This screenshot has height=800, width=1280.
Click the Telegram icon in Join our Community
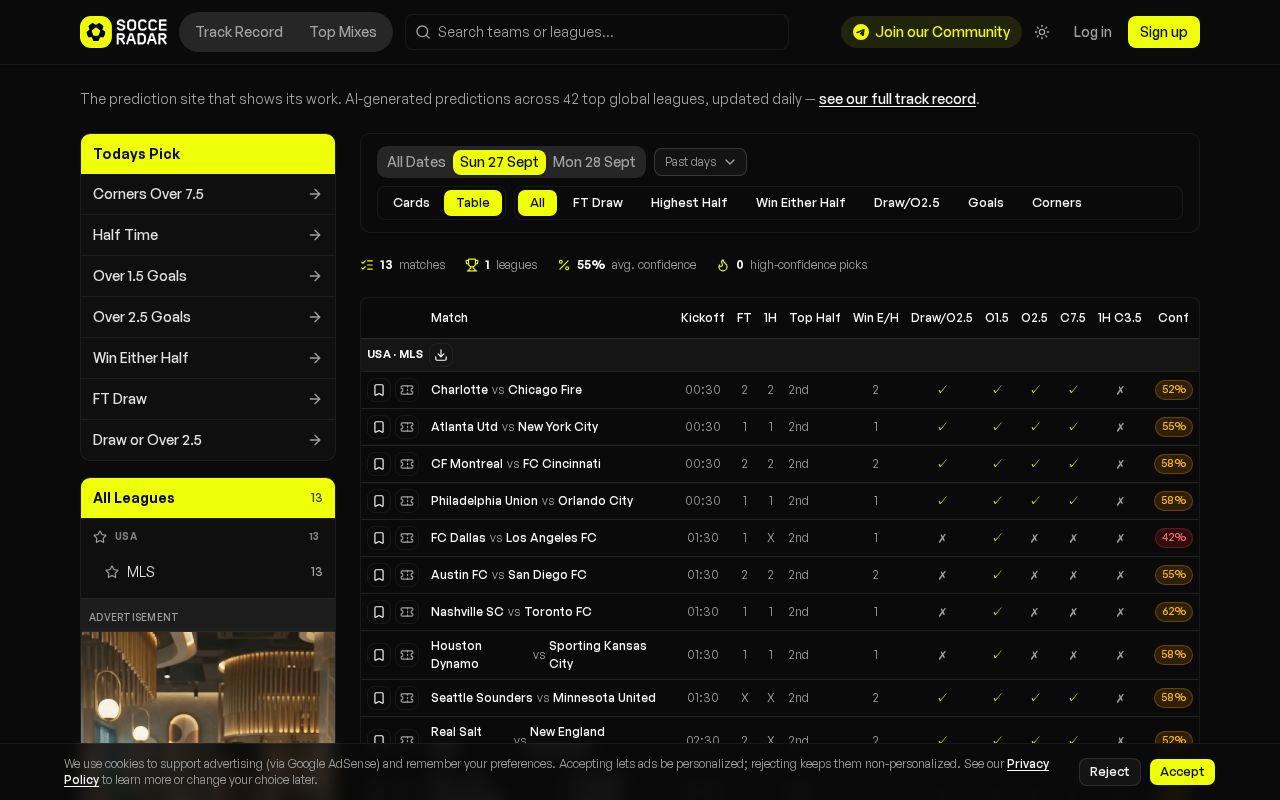[861, 32]
